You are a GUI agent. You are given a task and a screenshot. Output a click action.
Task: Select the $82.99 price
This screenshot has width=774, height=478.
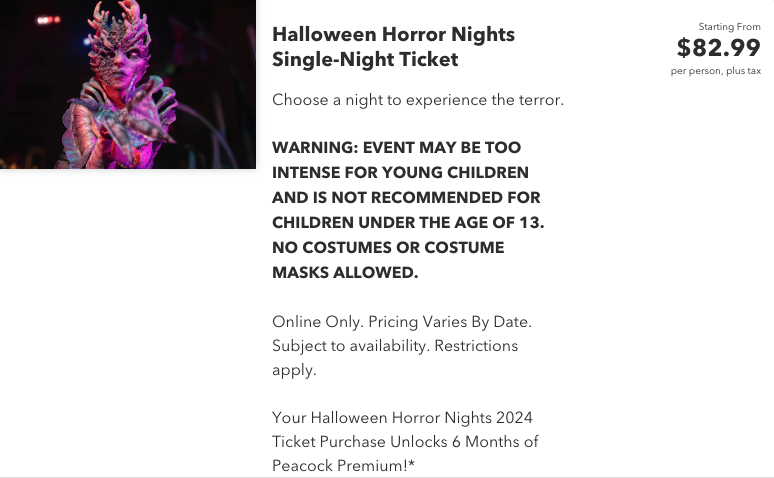(718, 48)
